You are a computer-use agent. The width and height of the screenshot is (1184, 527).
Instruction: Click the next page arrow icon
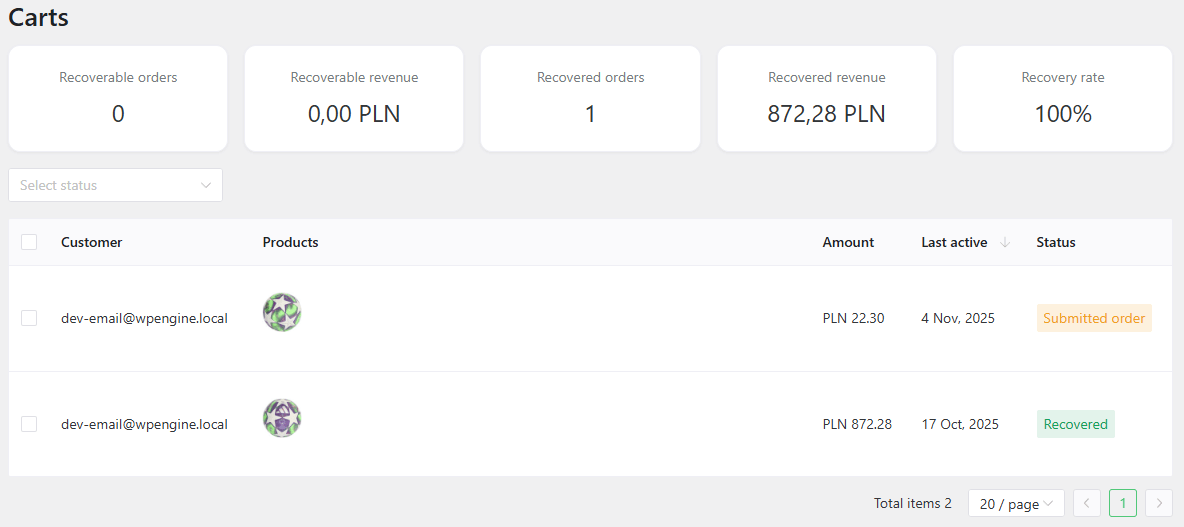[x=1159, y=503]
